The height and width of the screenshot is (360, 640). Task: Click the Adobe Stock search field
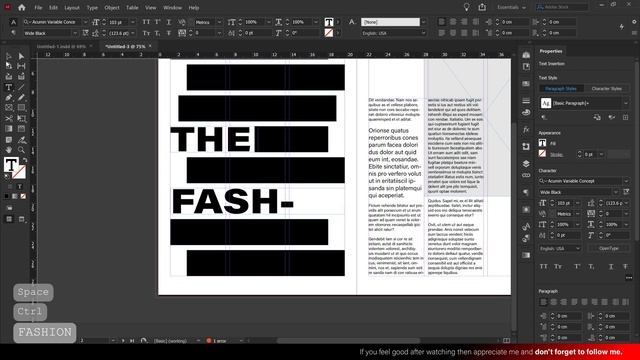pyautogui.click(x=562, y=7)
